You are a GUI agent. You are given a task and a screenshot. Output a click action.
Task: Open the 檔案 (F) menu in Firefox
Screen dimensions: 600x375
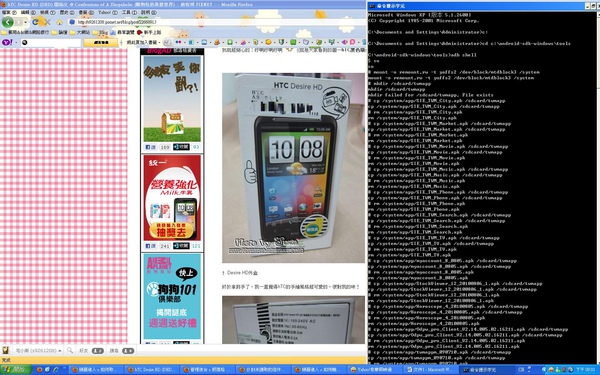pyautogui.click(x=9, y=12)
